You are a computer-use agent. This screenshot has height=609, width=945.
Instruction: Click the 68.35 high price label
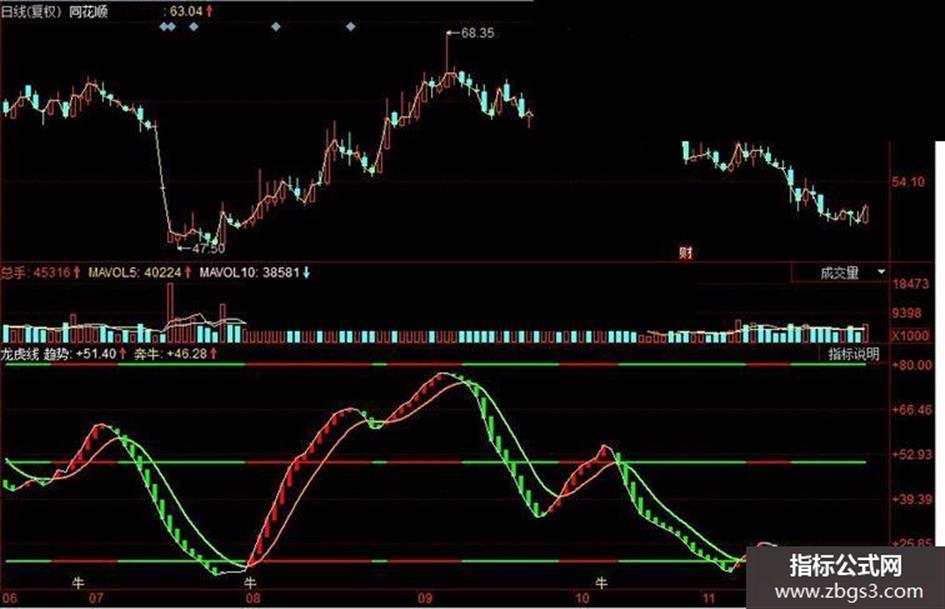click(477, 33)
